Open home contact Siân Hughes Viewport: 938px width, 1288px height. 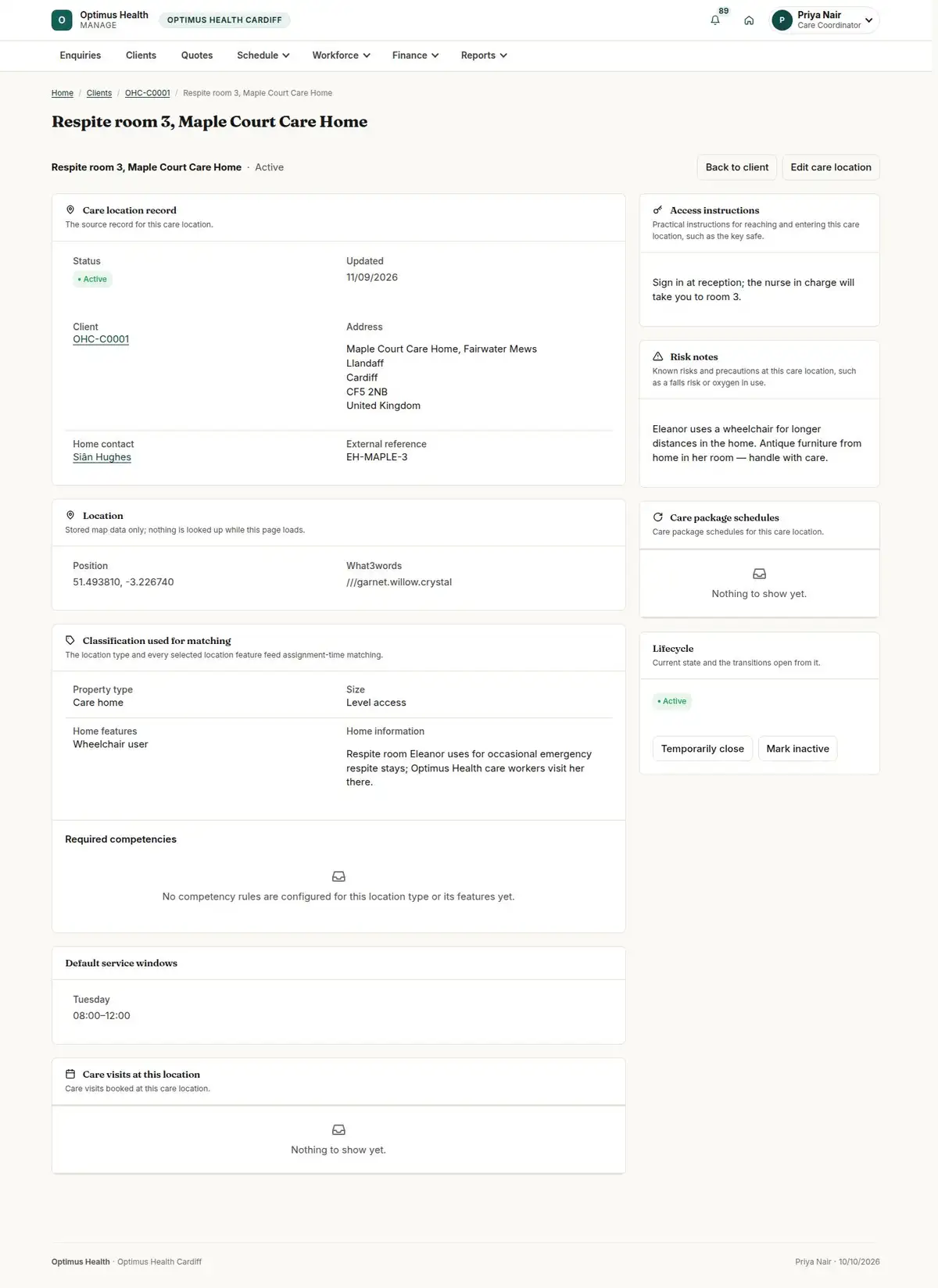pos(102,457)
